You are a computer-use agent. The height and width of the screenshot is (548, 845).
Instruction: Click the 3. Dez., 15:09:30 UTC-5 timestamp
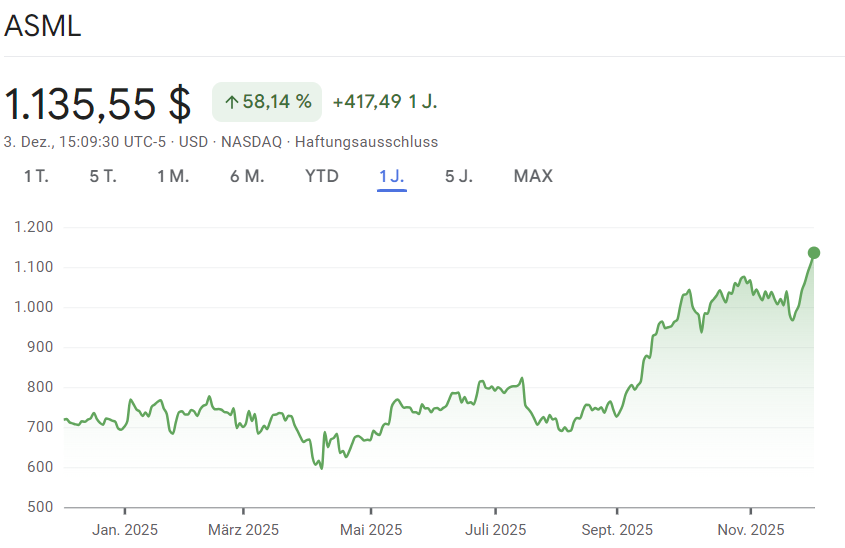tap(85, 142)
